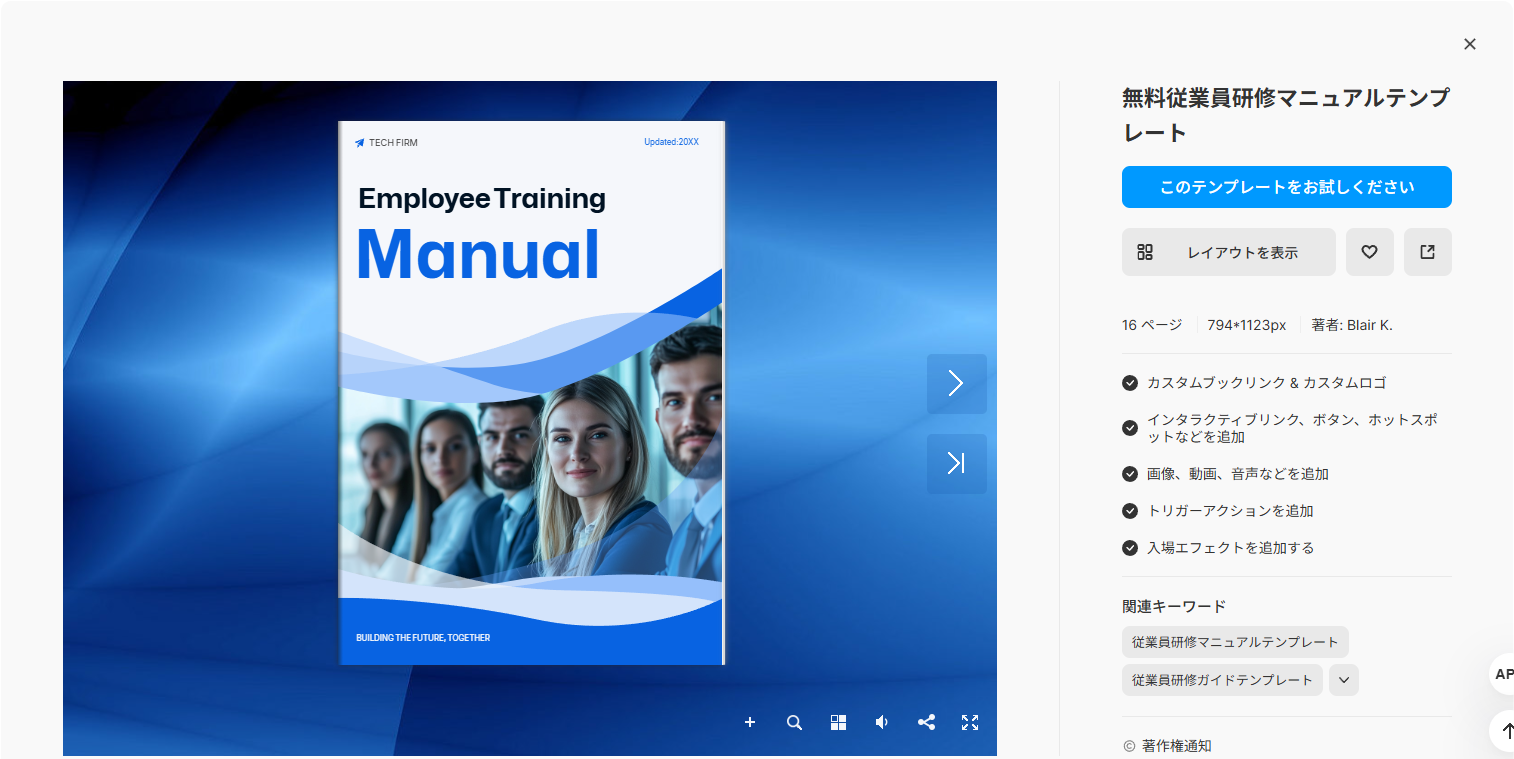Open the magnifier search icon in viewer
The width and height of the screenshot is (1514, 759).
[x=794, y=722]
